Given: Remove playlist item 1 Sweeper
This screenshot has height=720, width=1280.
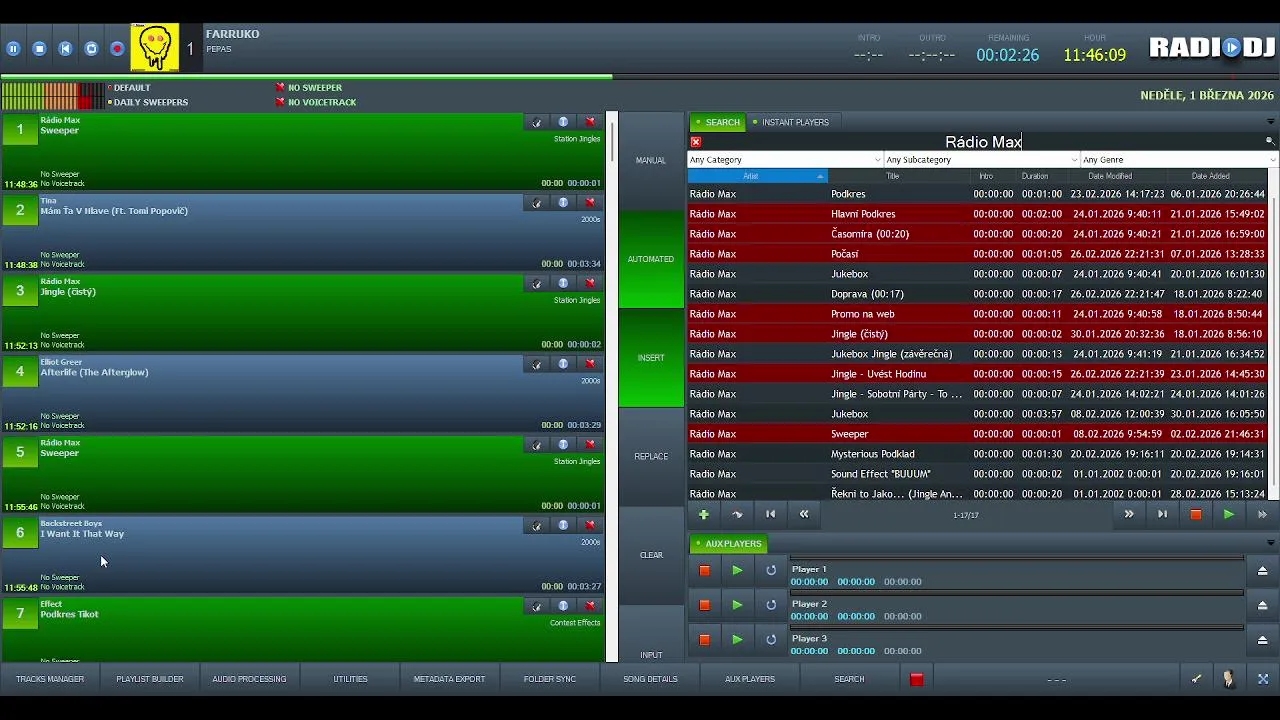Looking at the screenshot, I should 590,122.
